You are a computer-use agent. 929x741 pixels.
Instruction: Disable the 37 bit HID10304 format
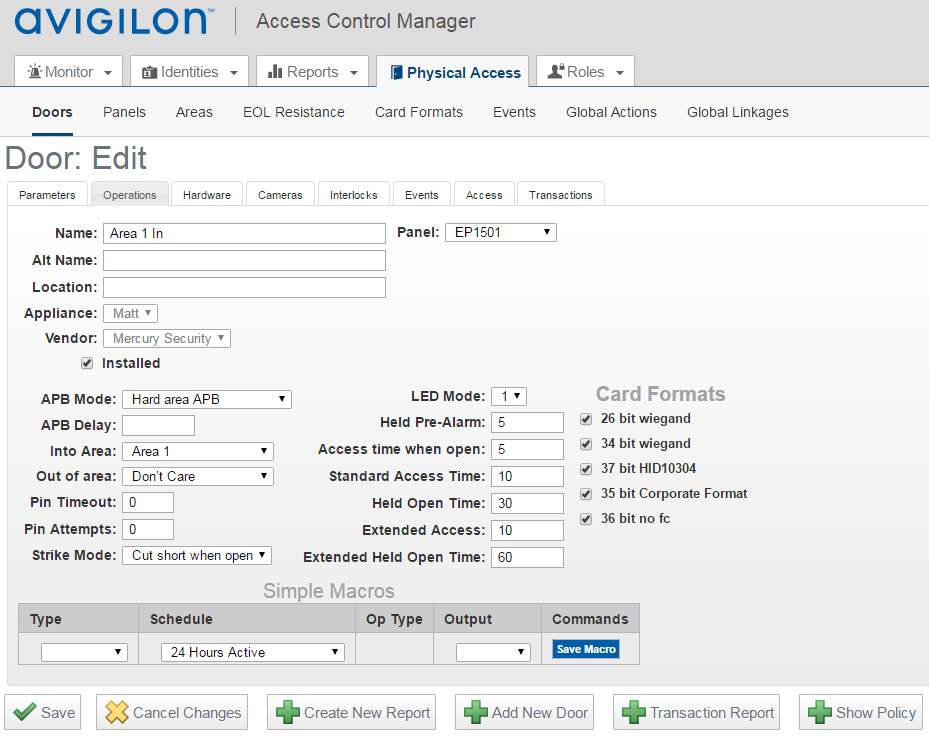point(586,469)
